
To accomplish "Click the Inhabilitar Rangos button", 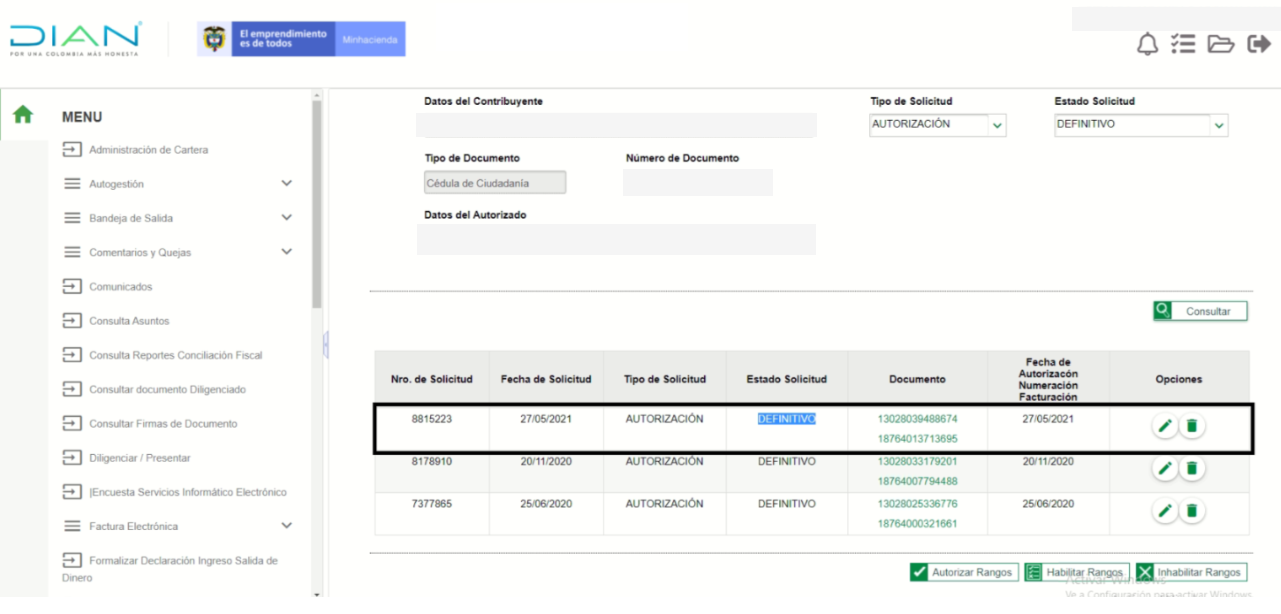I will 1191,572.
